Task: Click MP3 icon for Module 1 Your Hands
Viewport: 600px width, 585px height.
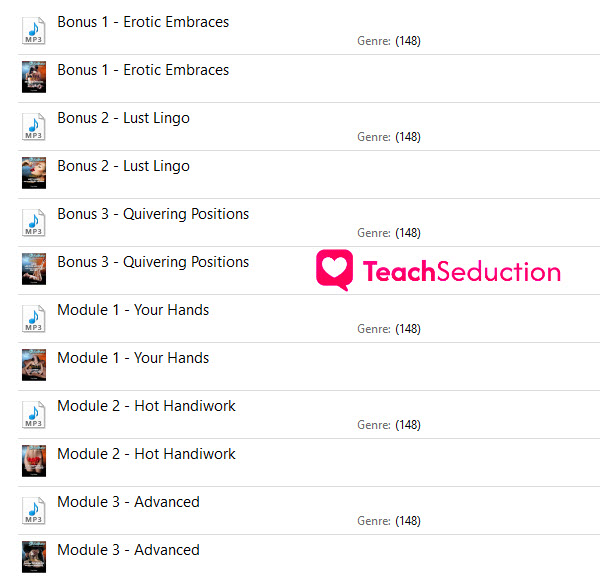Action: pyautogui.click(x=34, y=318)
